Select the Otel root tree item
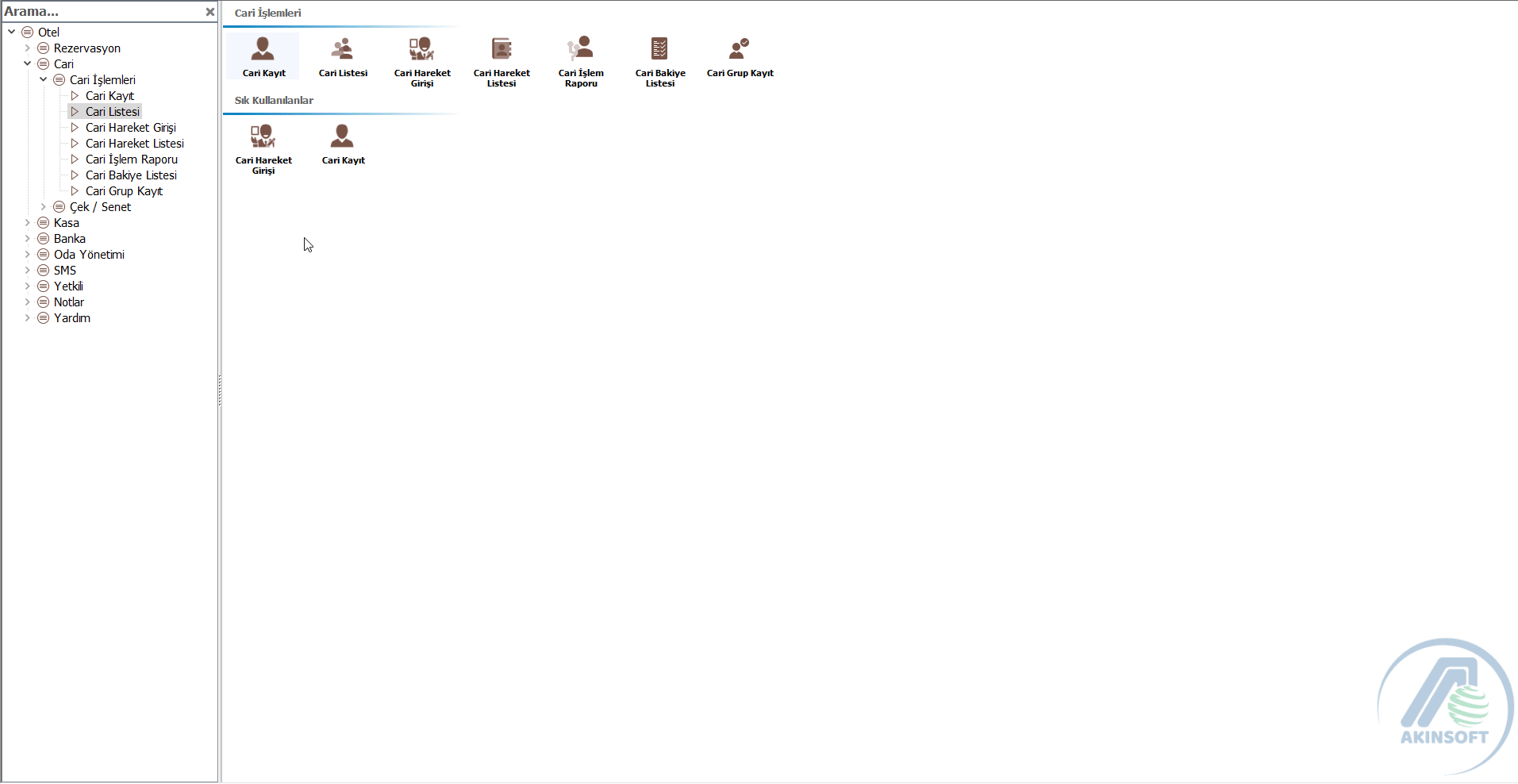Image resolution: width=1518 pixels, height=784 pixels. tap(48, 33)
